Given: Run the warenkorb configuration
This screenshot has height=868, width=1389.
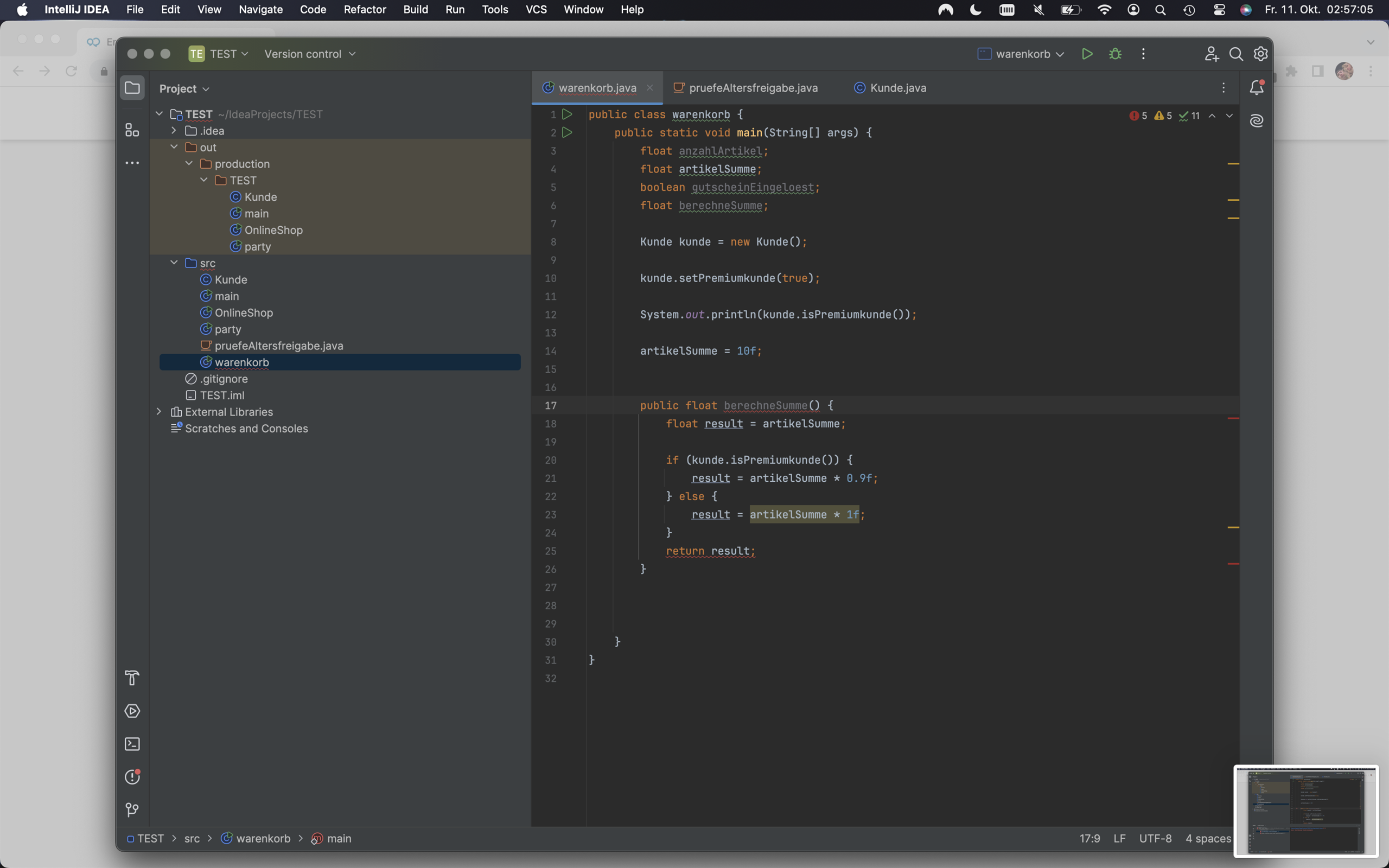Looking at the screenshot, I should click(1087, 54).
